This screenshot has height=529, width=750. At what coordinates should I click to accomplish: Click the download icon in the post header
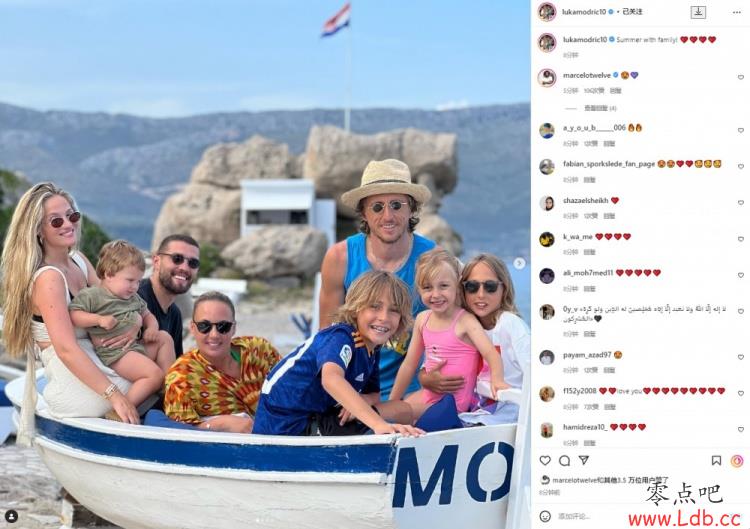[698, 12]
